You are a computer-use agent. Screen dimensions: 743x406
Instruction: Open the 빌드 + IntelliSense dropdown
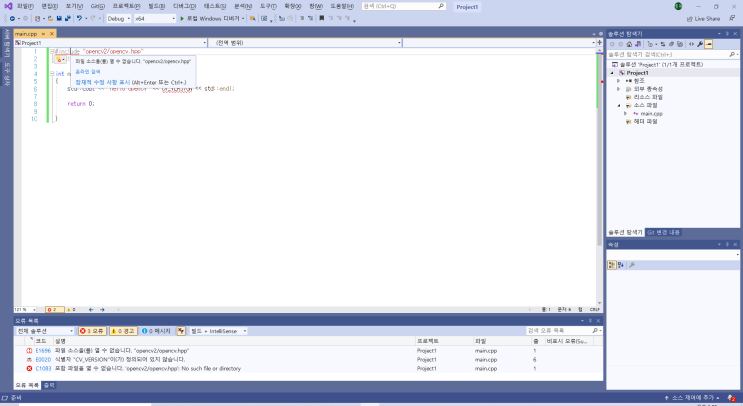(218, 331)
